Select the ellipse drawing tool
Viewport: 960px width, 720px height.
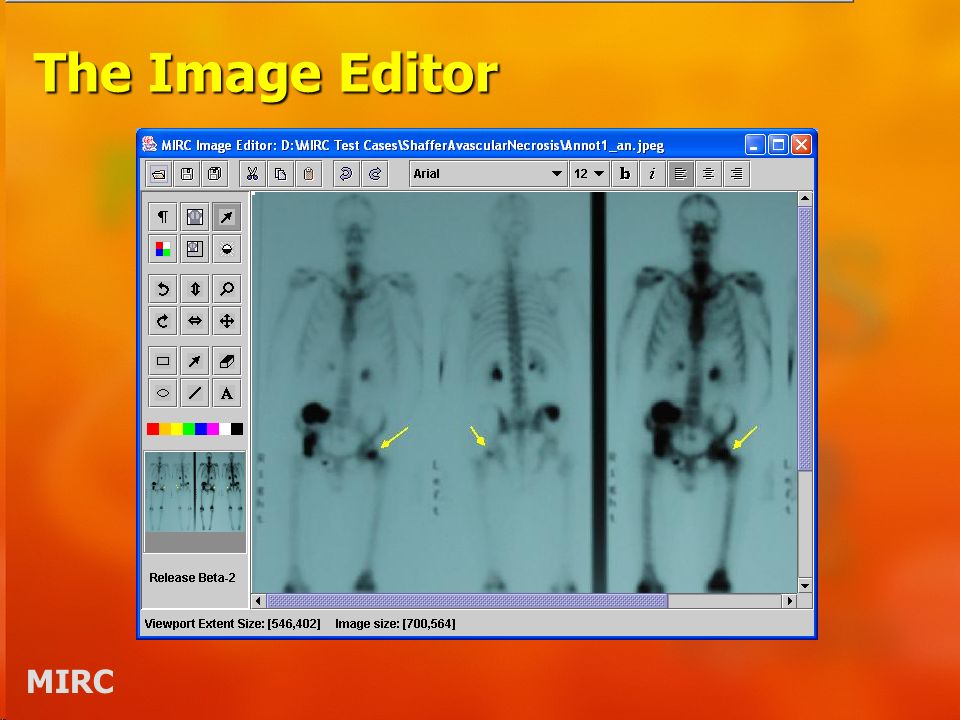[x=163, y=393]
